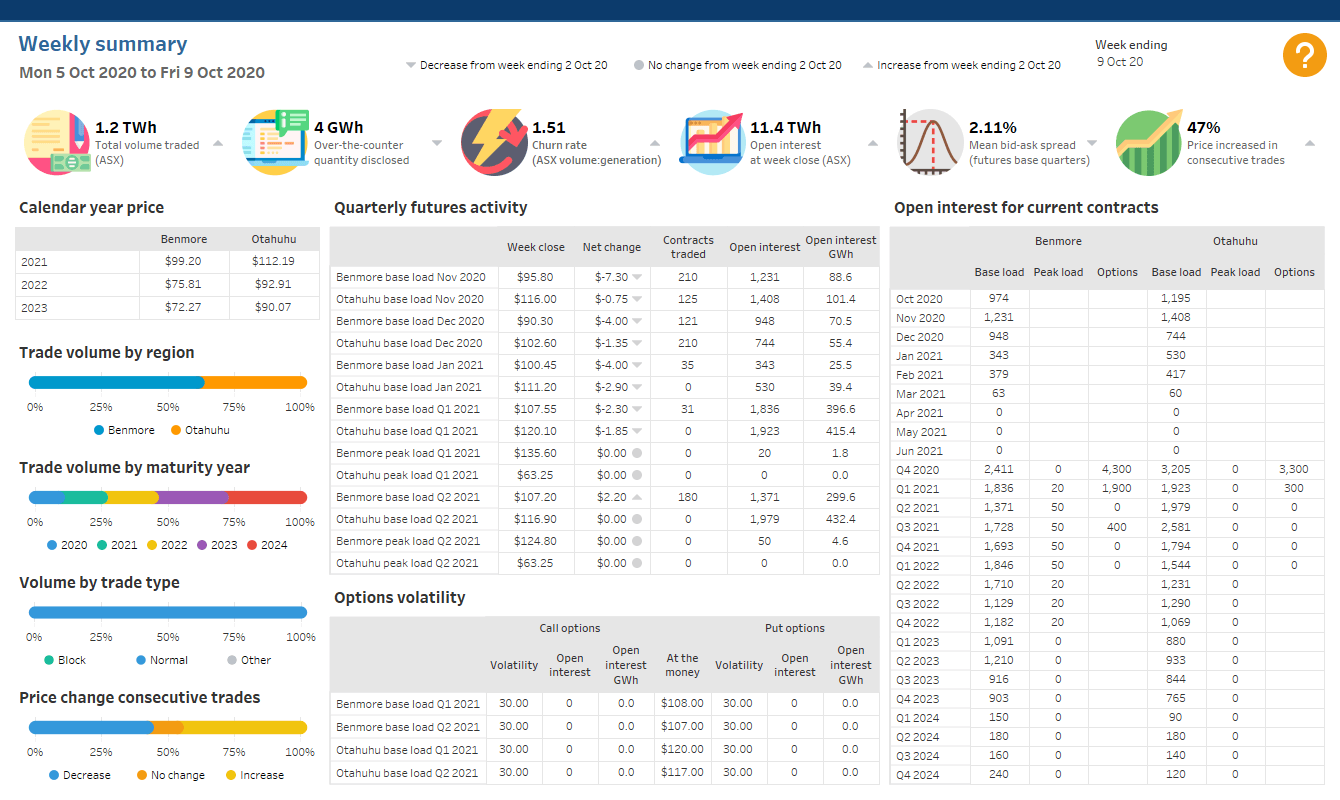Image resolution: width=1340 pixels, height=800 pixels.
Task: Click the No change gray dot legend indicator
Action: click(x=637, y=63)
